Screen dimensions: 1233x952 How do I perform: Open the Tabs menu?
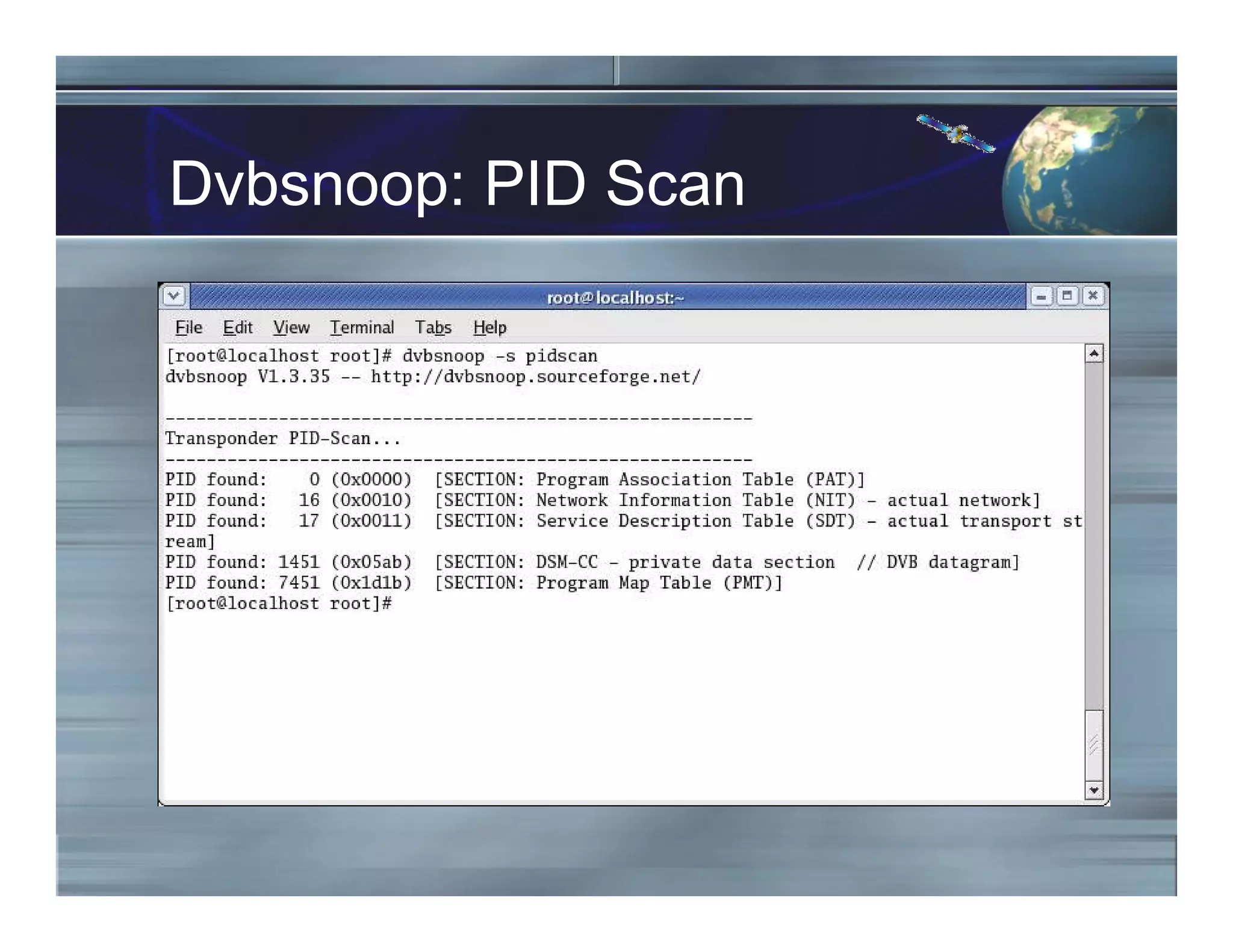(x=433, y=327)
